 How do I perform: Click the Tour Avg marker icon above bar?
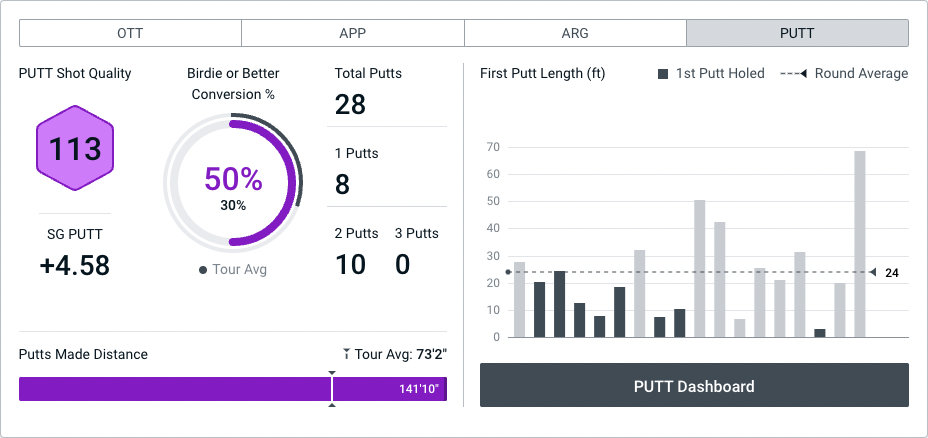[x=346, y=354]
